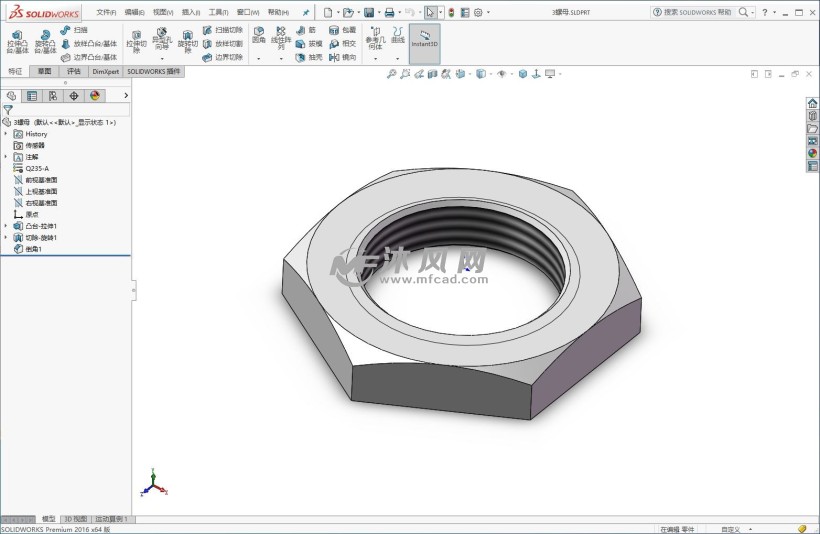Click the Revolved Cut (旋转切除) tool
The width and height of the screenshot is (820, 534).
(x=187, y=42)
